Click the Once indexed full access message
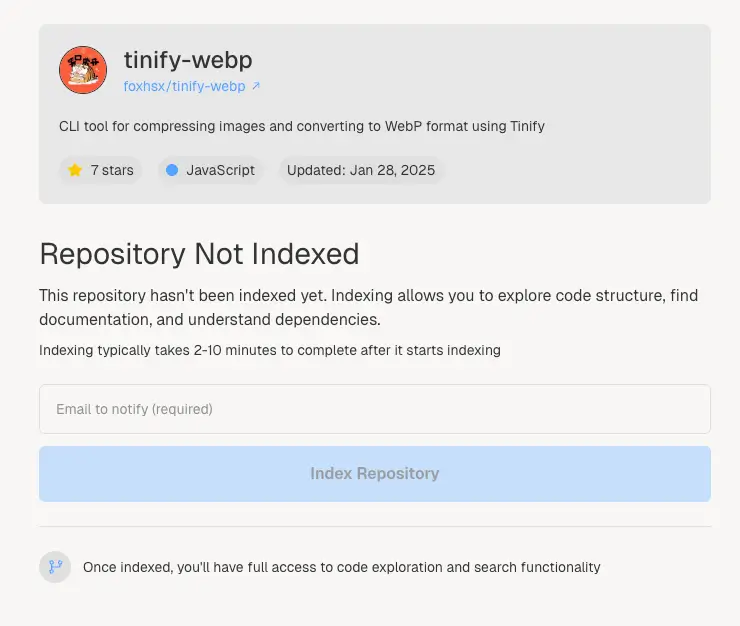 point(342,567)
